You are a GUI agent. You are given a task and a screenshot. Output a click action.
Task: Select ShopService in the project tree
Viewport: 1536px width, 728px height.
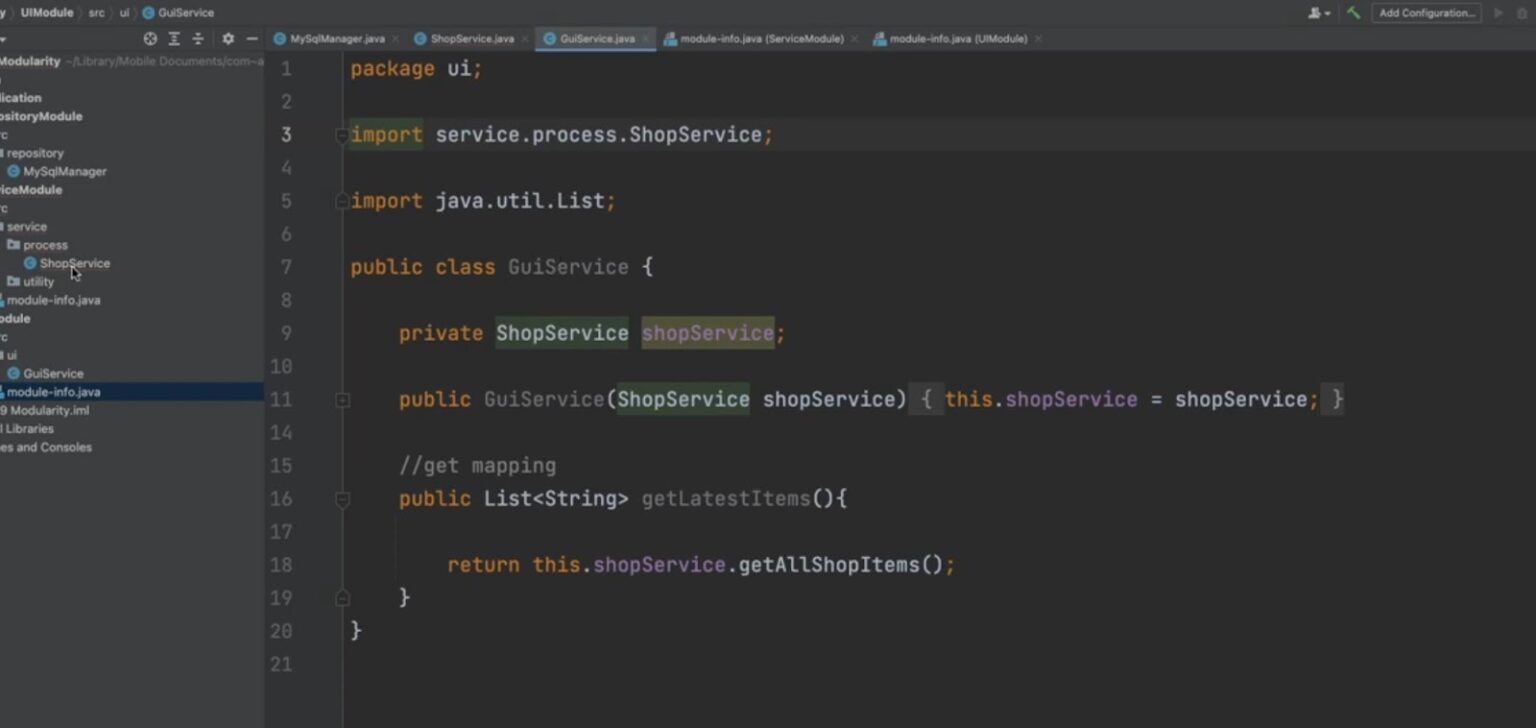[x=75, y=263]
